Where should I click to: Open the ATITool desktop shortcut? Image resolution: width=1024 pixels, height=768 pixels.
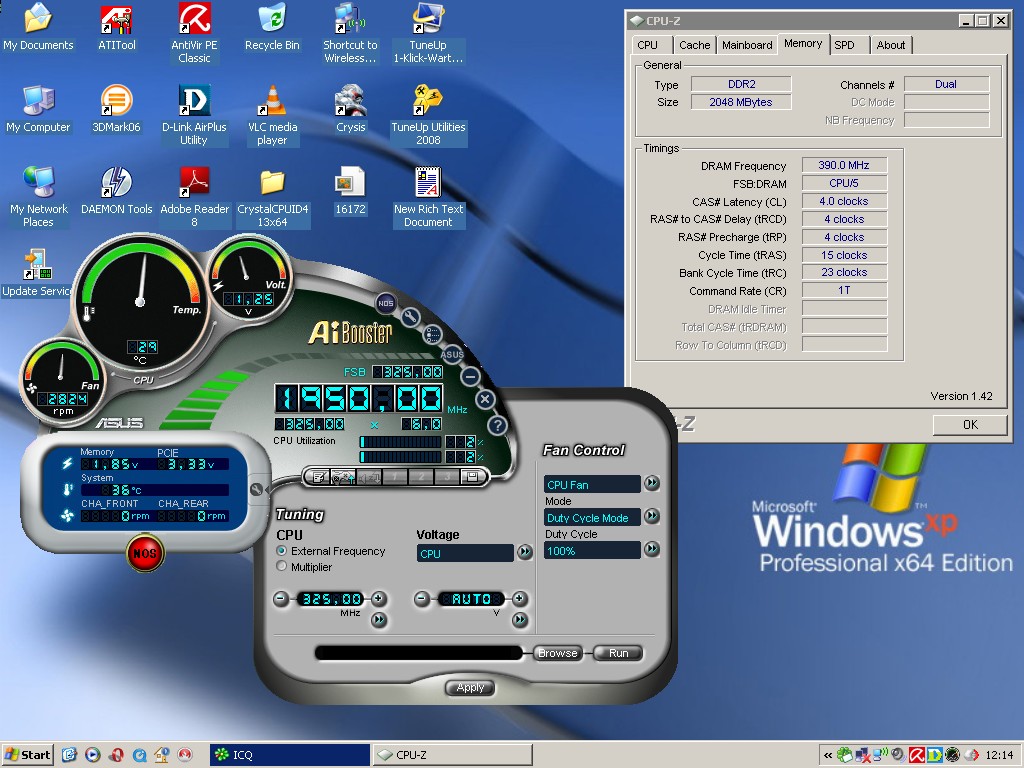pos(117,28)
